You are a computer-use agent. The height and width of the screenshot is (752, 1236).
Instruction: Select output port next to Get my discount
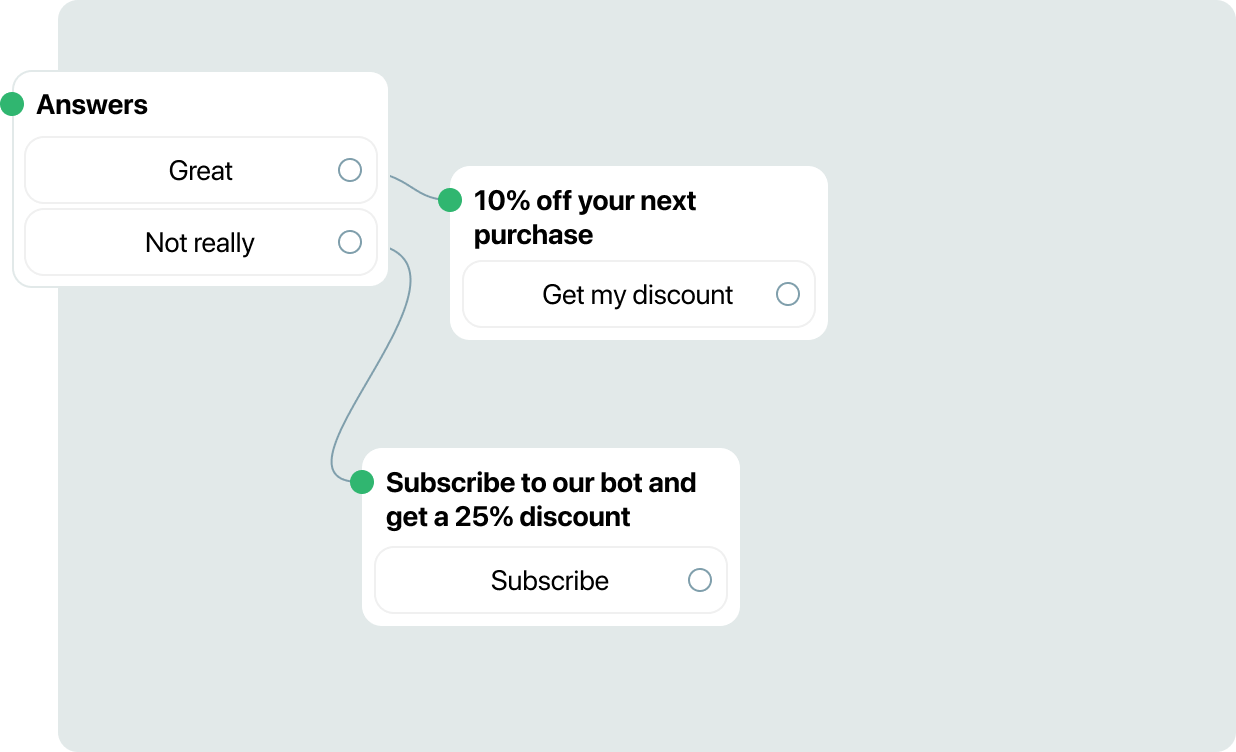(x=788, y=294)
